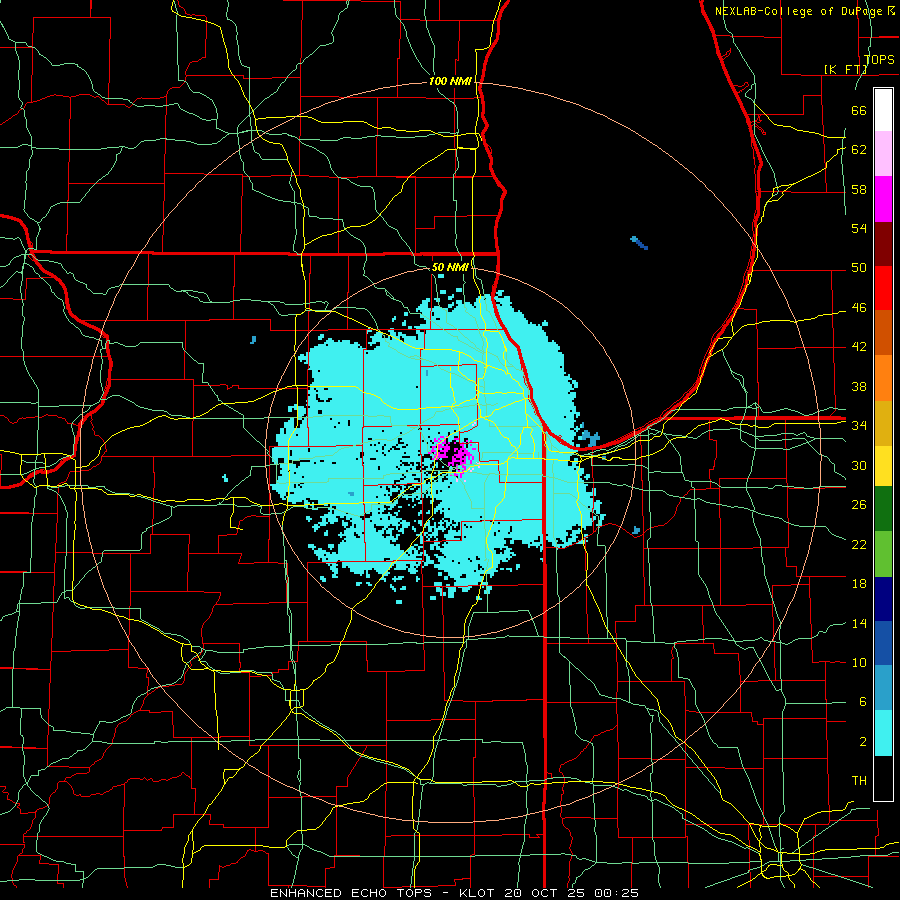Click the white swatch at the legend top
The image size is (900, 900).
pos(883,110)
